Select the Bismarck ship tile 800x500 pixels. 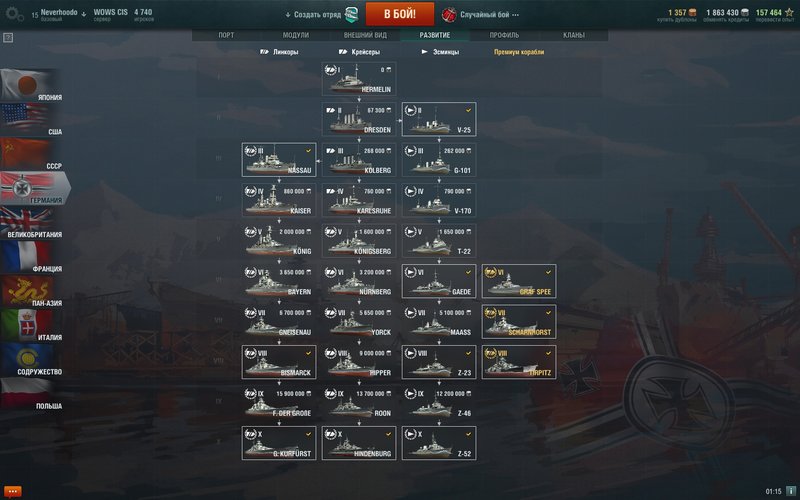(279, 362)
